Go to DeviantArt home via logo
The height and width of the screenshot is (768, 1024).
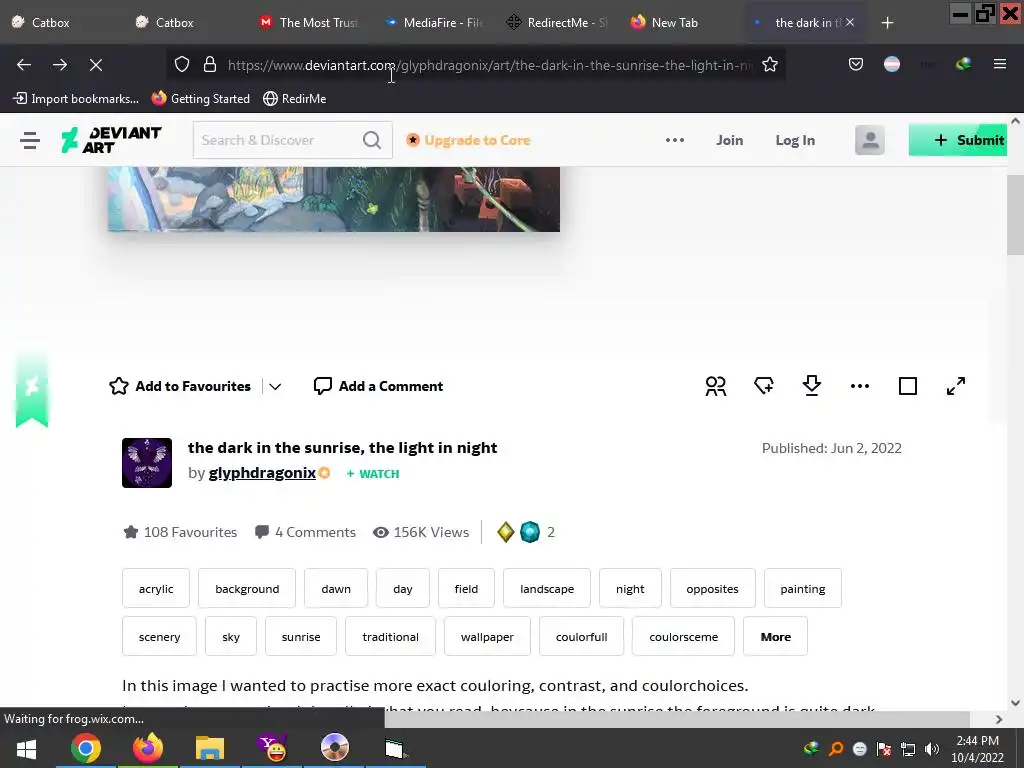[112, 140]
